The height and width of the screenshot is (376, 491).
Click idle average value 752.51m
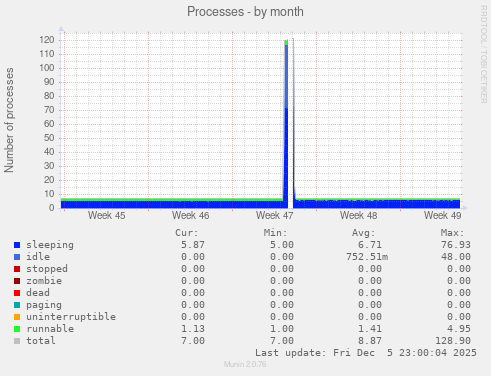pos(367,257)
